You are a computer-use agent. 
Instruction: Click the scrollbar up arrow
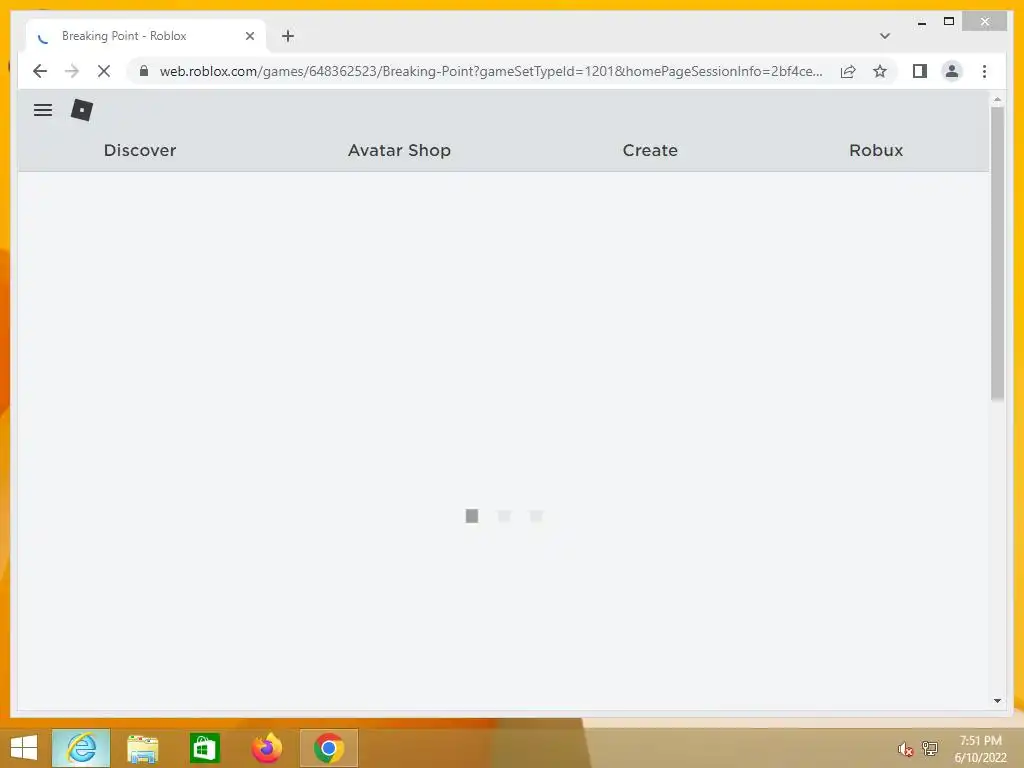[997, 100]
